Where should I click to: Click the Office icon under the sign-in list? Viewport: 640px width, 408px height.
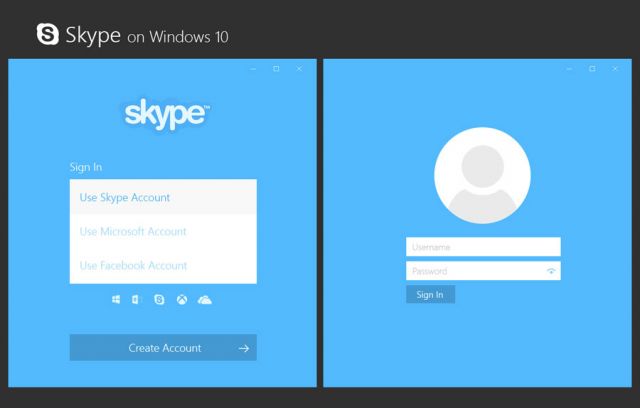[136, 300]
